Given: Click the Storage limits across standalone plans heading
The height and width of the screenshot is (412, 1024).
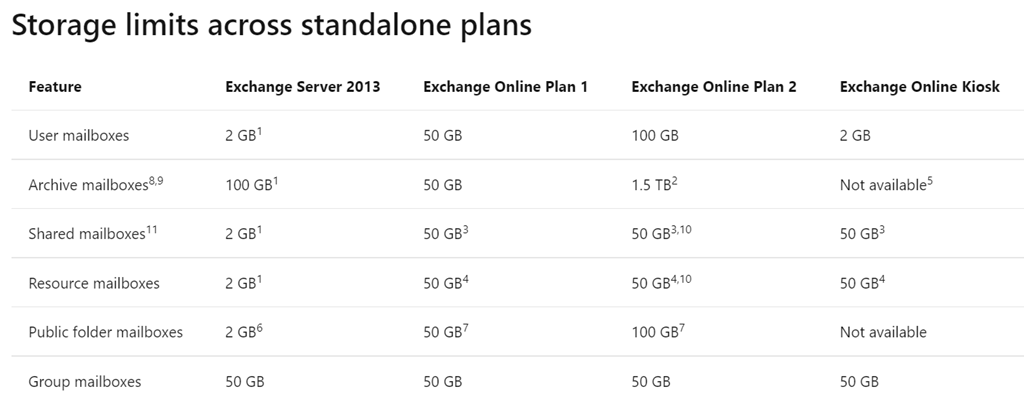Looking at the screenshot, I should click(x=271, y=27).
